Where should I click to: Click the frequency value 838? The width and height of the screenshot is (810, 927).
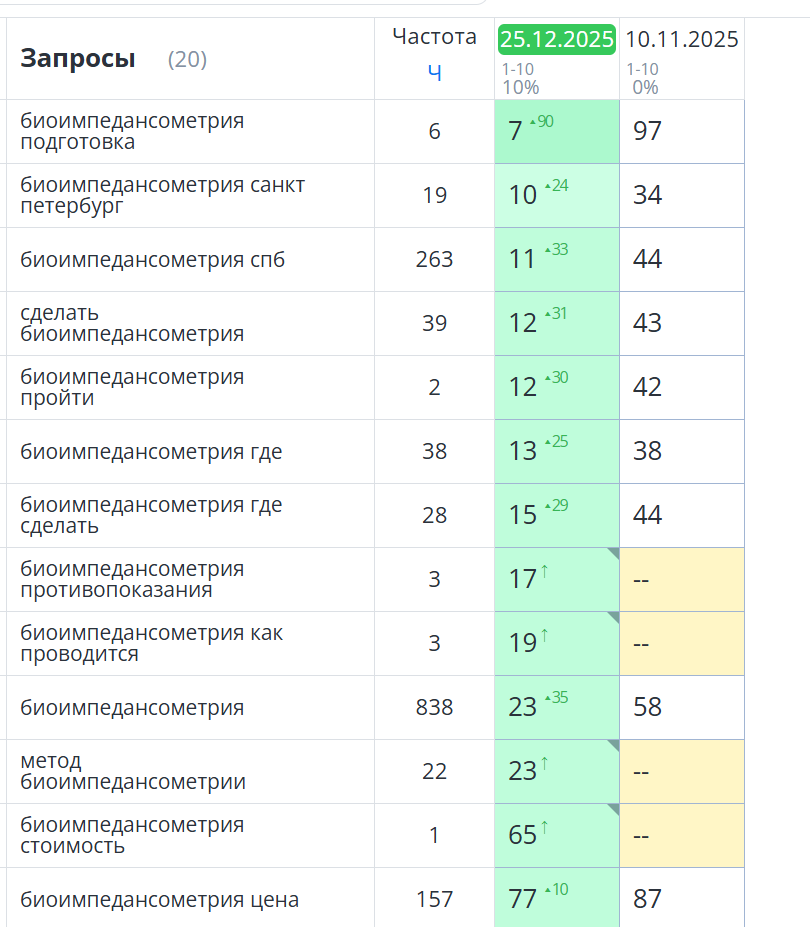pos(434,708)
